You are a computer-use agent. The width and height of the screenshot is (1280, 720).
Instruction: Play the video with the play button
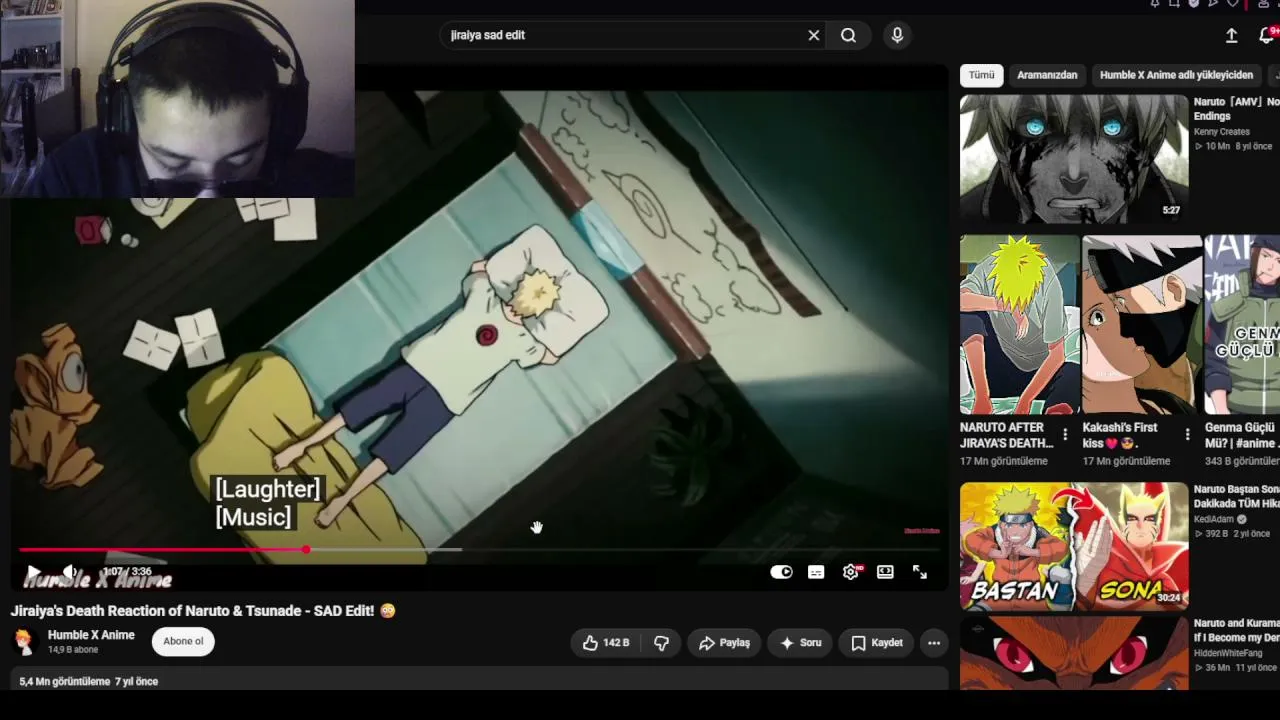coord(33,573)
